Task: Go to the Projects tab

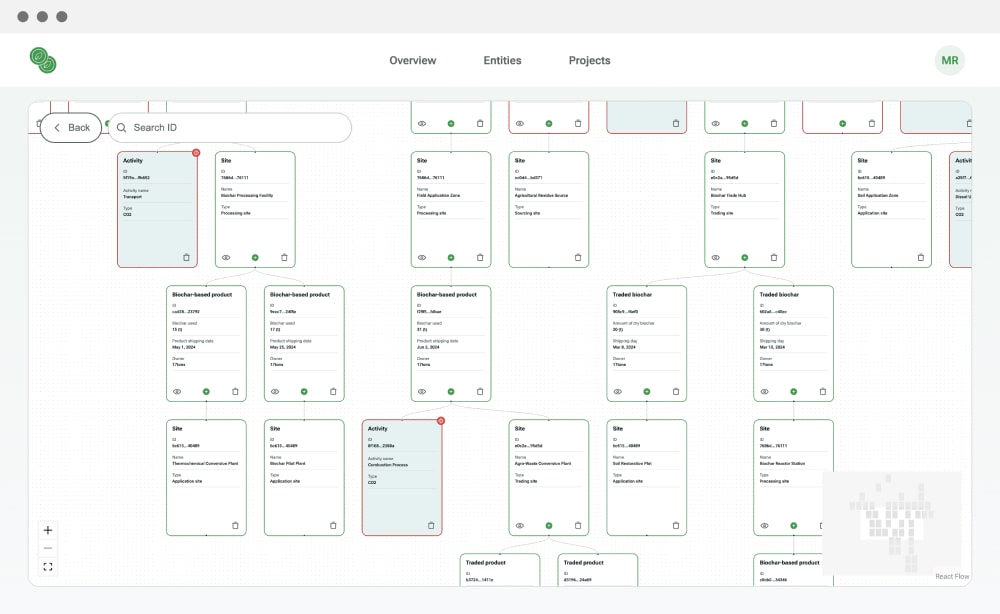Action: coord(589,61)
